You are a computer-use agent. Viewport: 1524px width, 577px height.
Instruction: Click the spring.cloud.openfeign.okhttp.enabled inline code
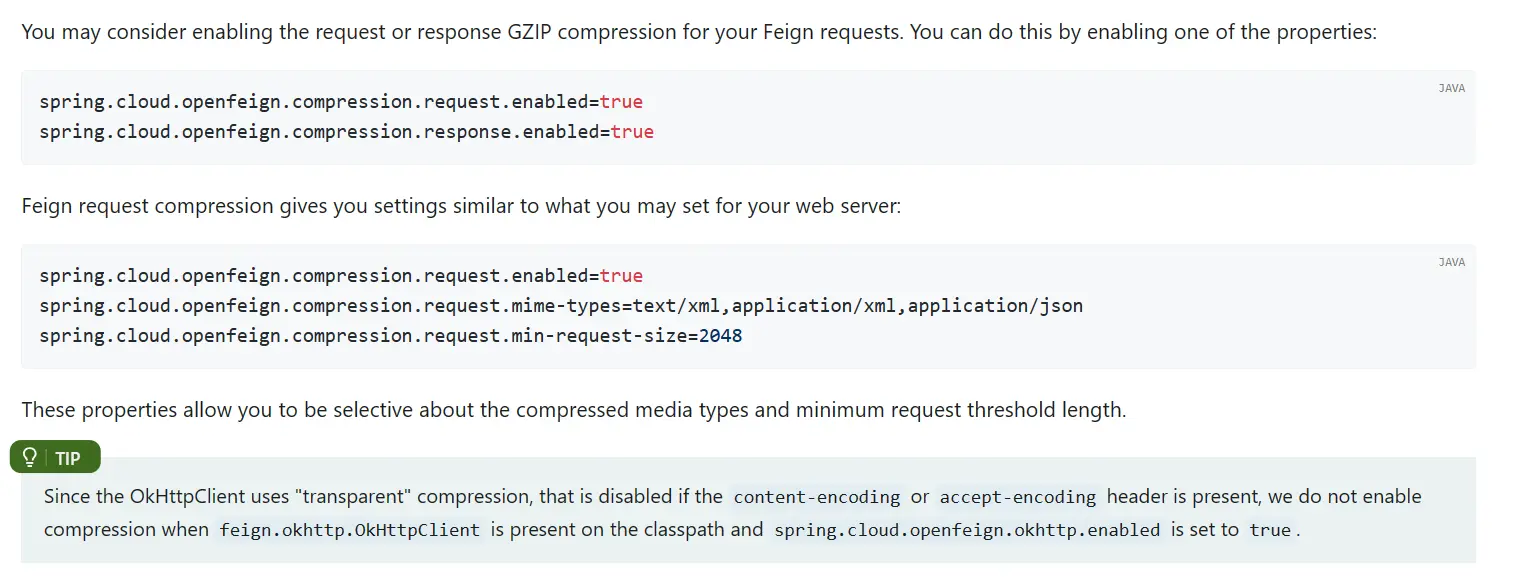click(x=967, y=530)
